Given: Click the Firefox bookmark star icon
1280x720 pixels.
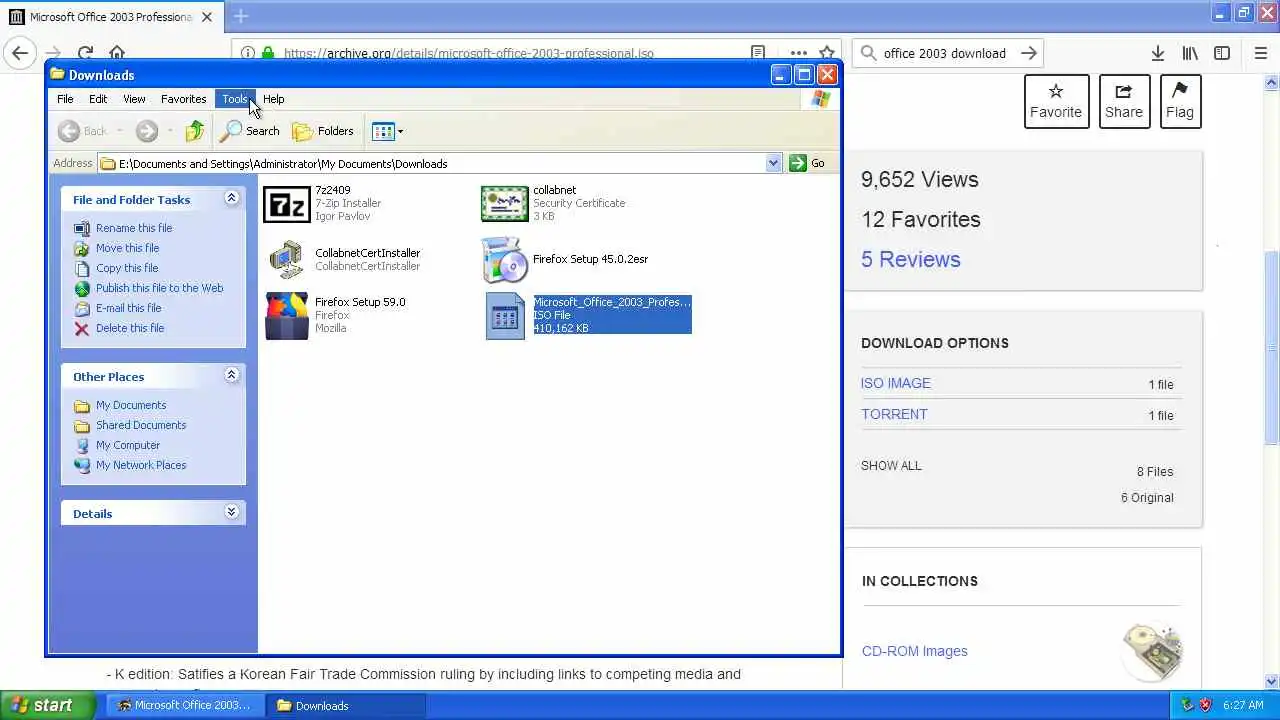Looking at the screenshot, I should [x=827, y=53].
